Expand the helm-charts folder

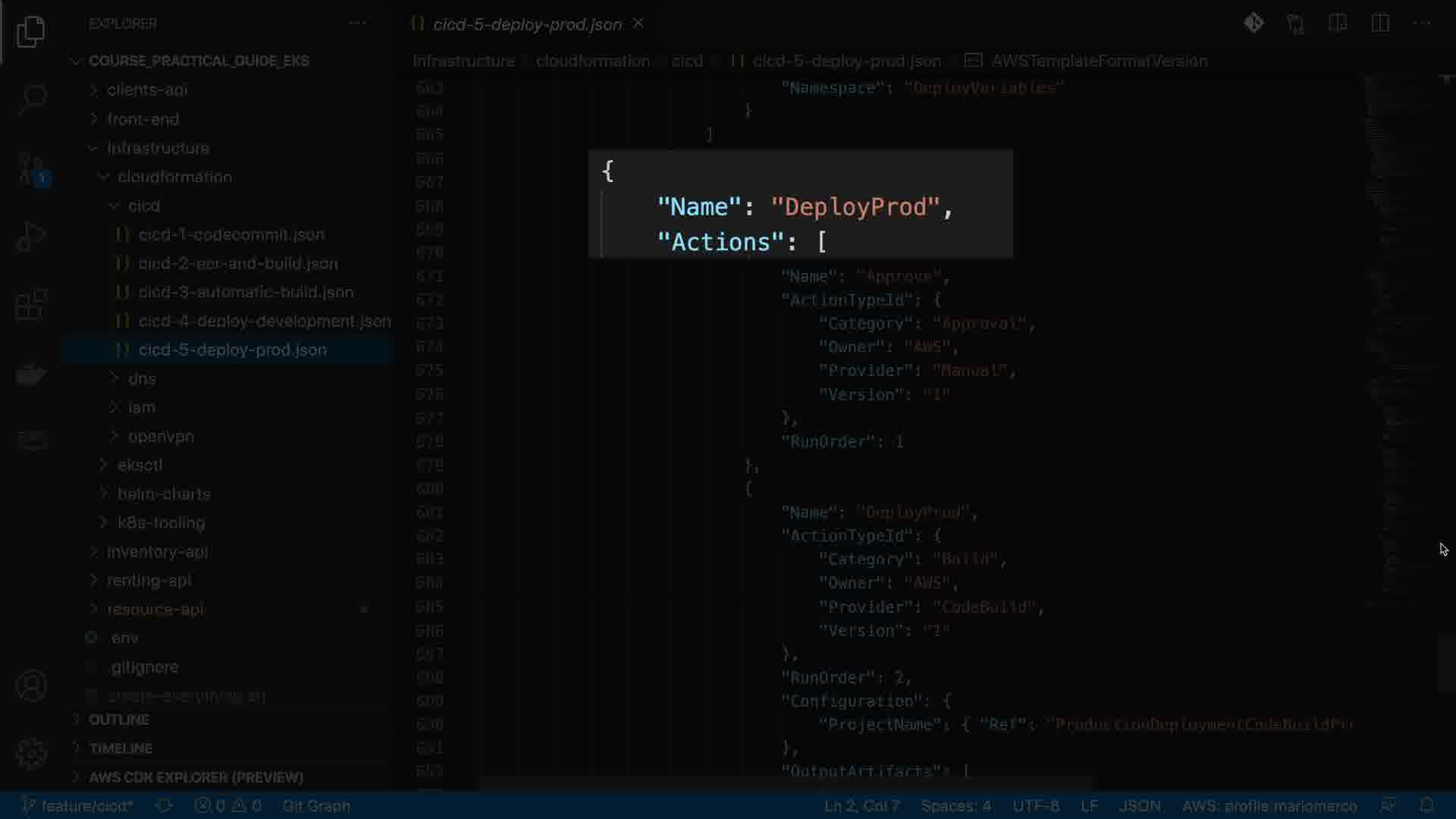[164, 494]
